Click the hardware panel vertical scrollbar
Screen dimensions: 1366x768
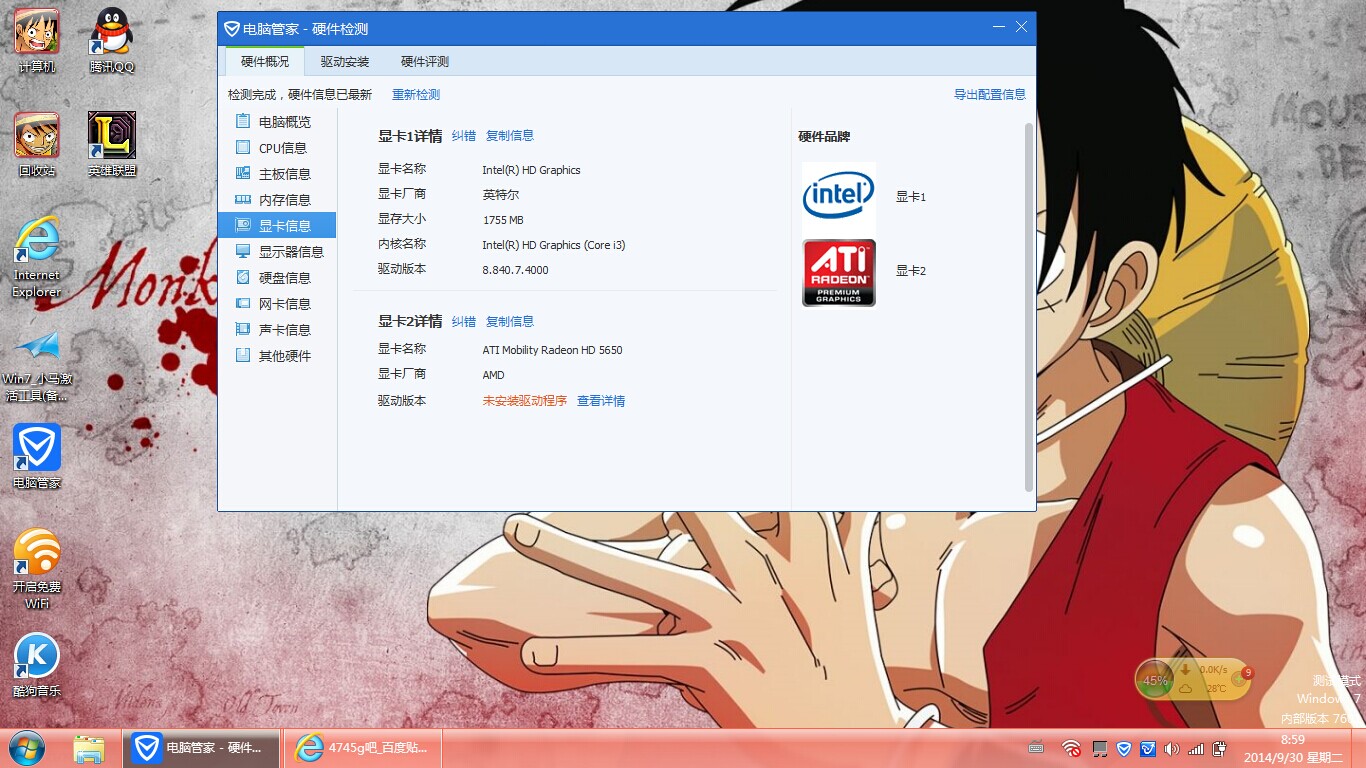coord(1029,307)
